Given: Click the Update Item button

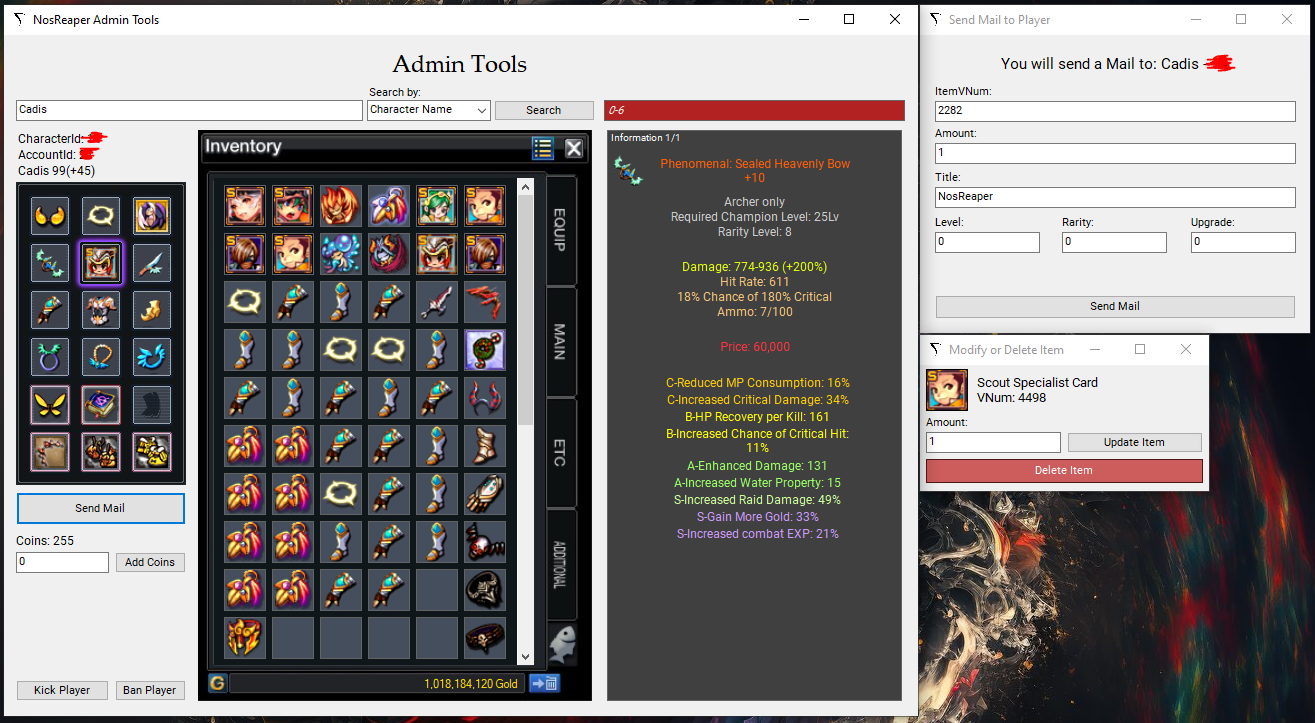Looking at the screenshot, I should 1135,442.
